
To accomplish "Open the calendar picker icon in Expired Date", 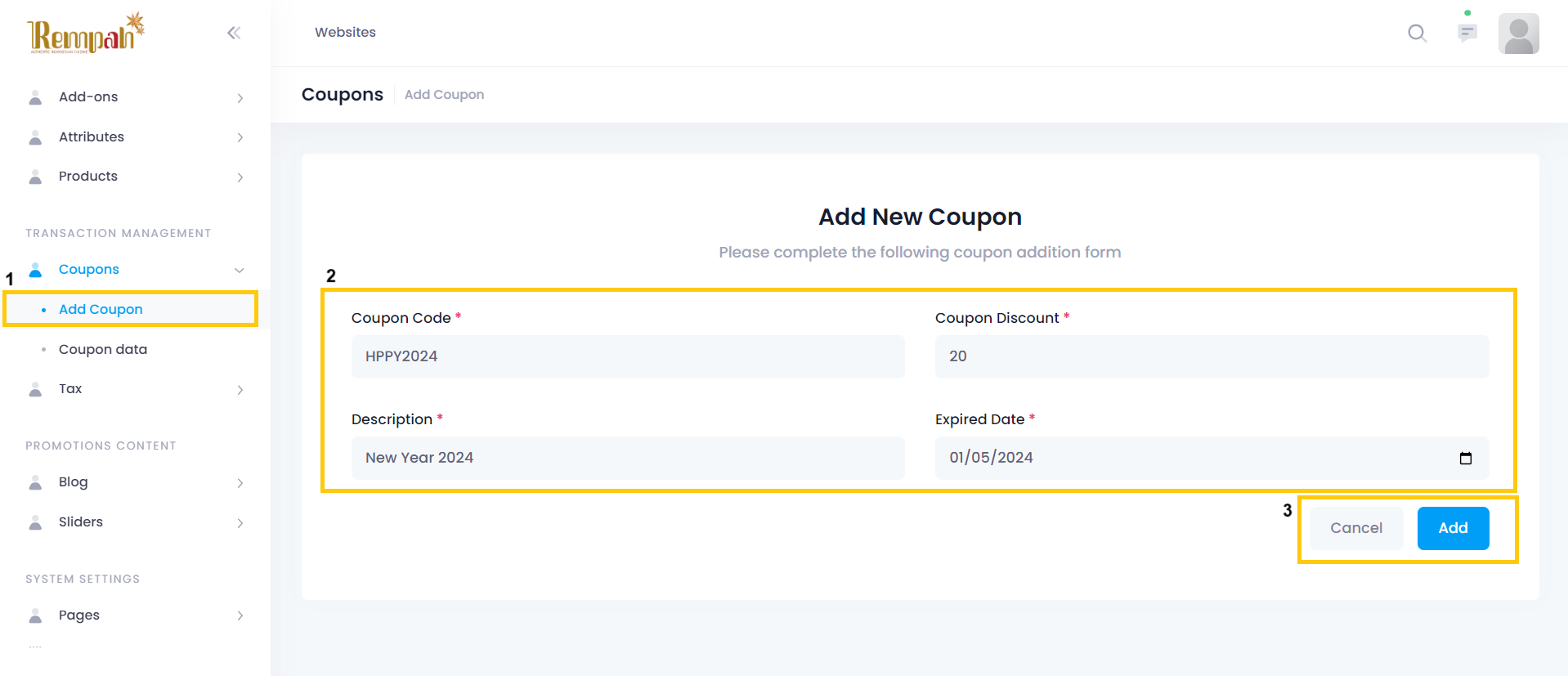I will coord(1465,459).
